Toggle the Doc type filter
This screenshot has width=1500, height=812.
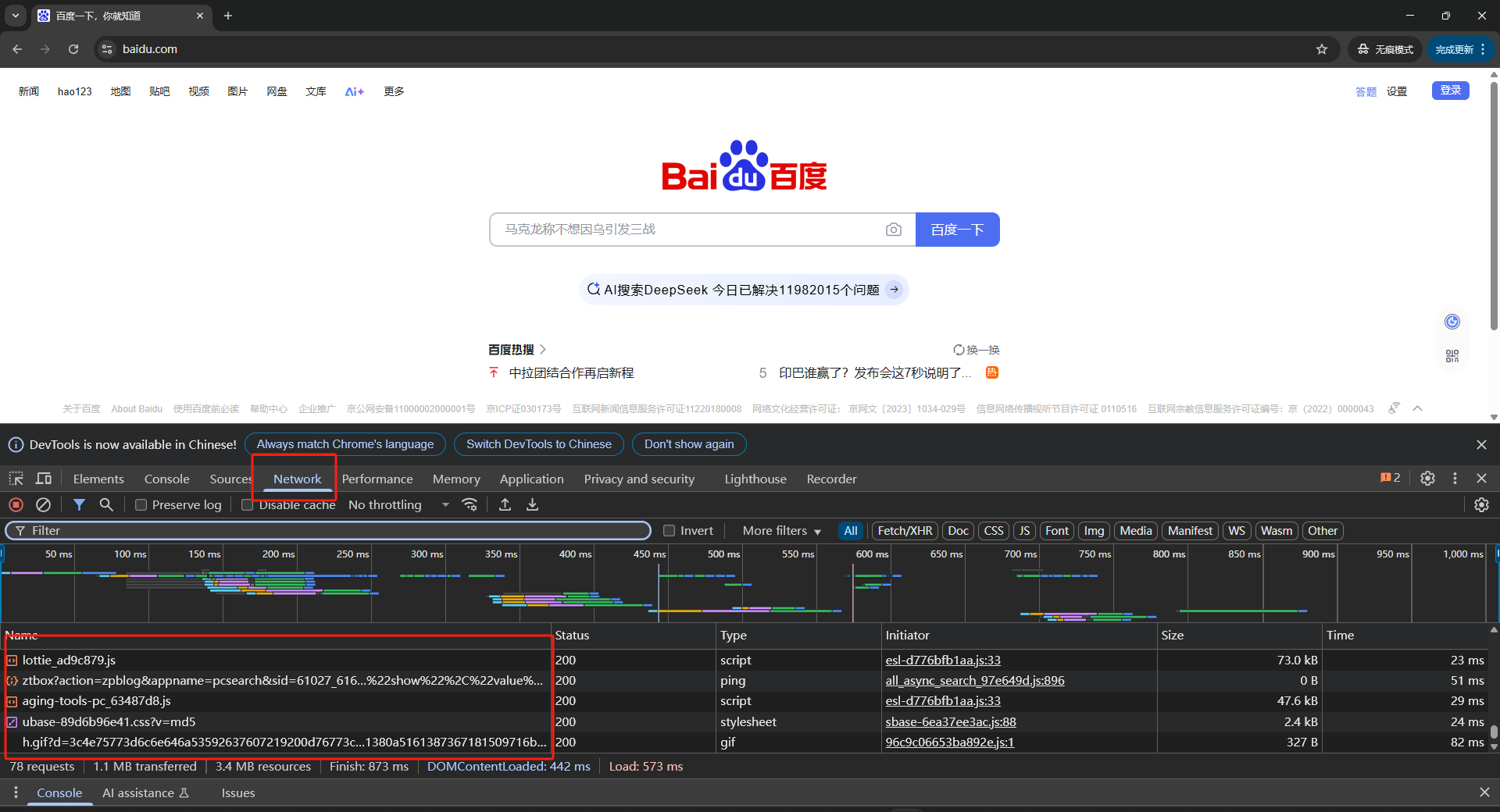pyautogui.click(x=959, y=531)
